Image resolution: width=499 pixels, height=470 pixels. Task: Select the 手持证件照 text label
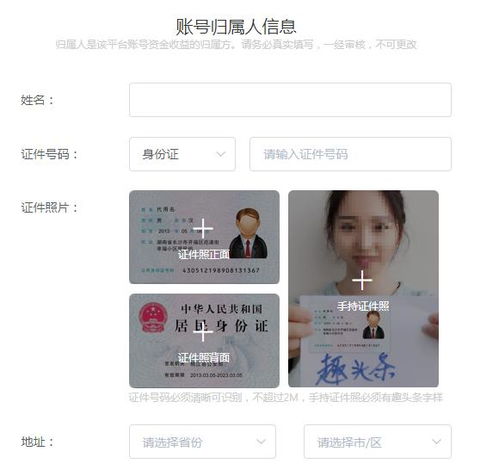coord(363,306)
